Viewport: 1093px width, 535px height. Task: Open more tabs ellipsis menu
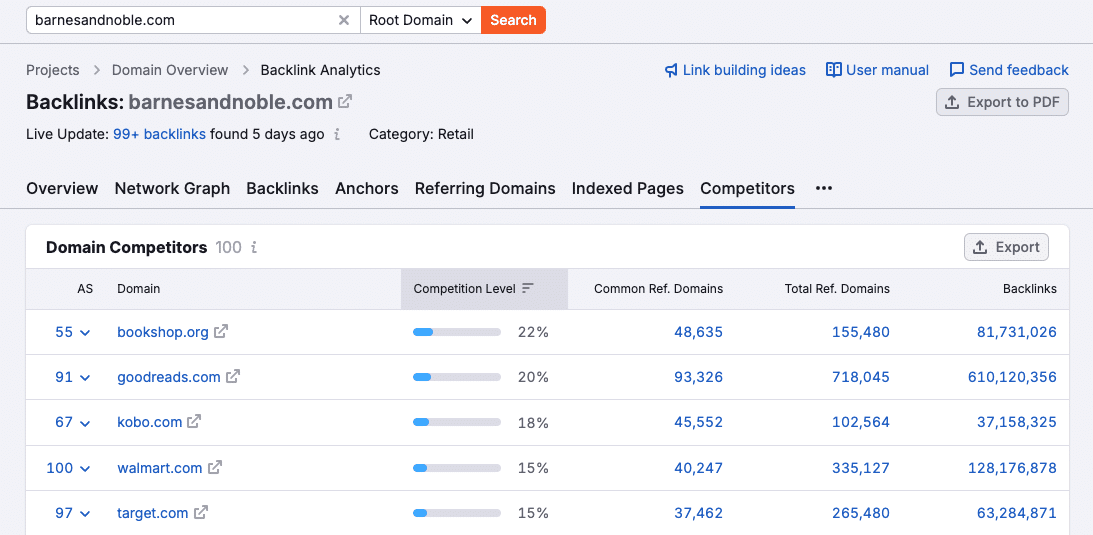(824, 188)
